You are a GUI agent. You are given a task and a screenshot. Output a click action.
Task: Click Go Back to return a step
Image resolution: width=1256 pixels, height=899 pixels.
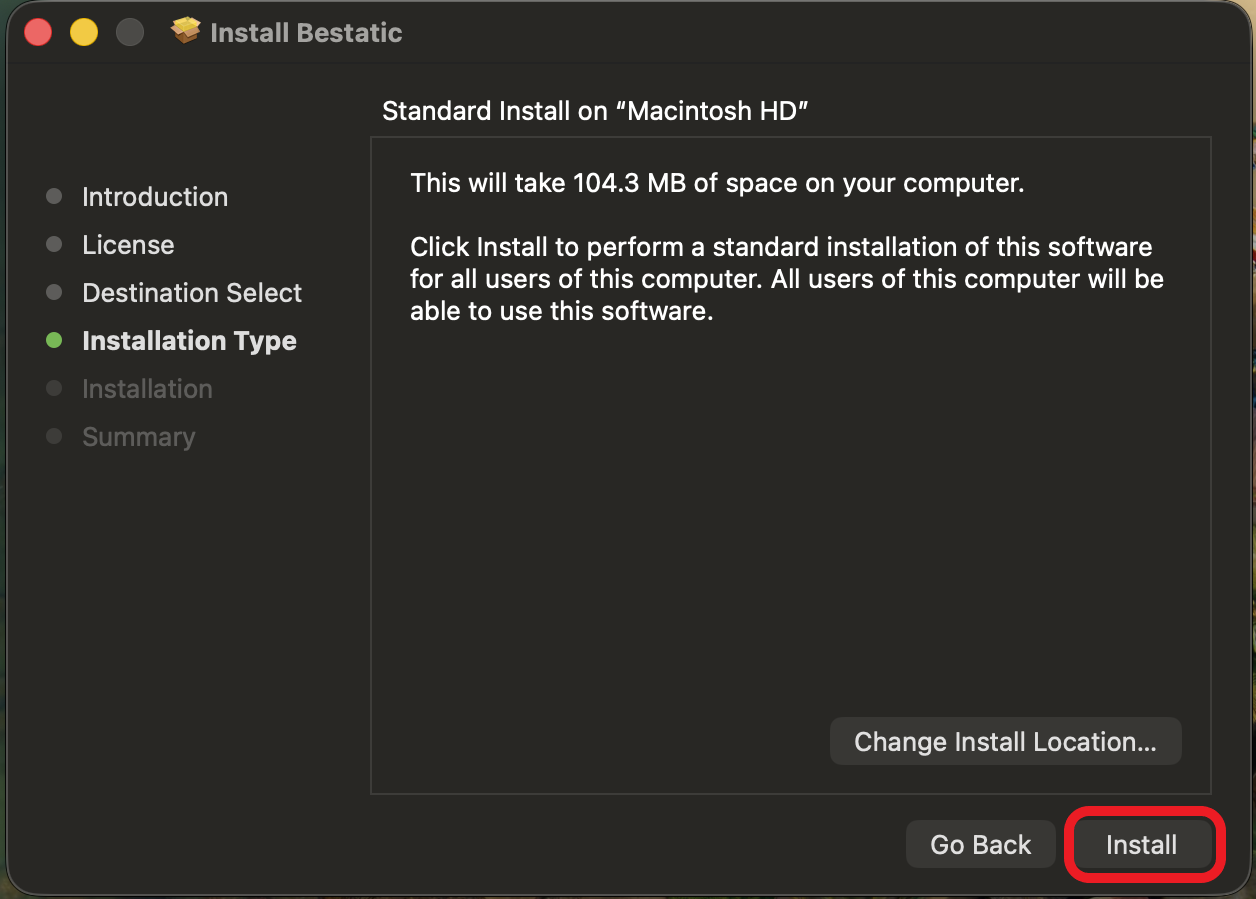point(980,844)
